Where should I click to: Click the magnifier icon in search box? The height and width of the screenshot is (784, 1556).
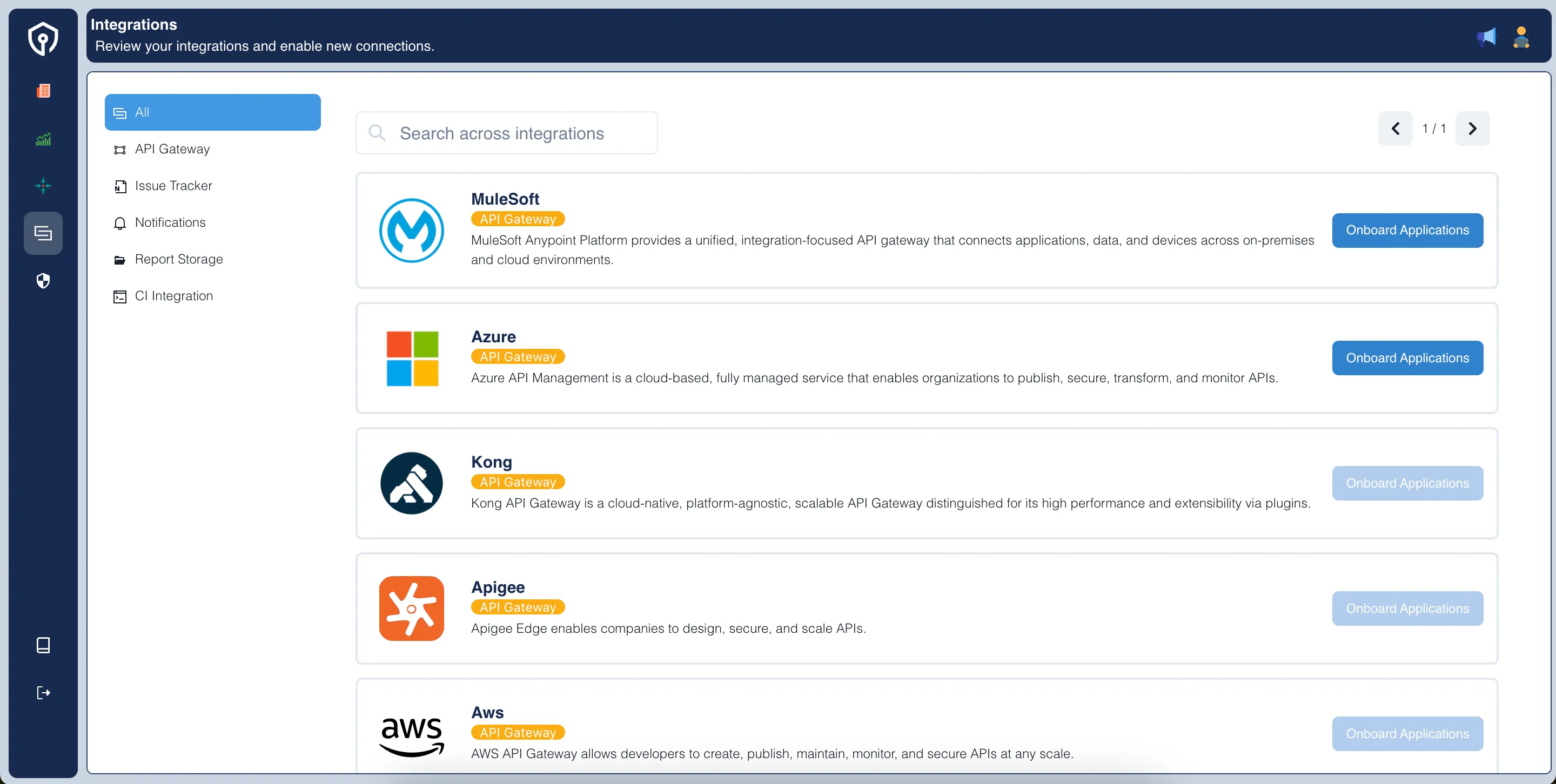pyautogui.click(x=377, y=133)
